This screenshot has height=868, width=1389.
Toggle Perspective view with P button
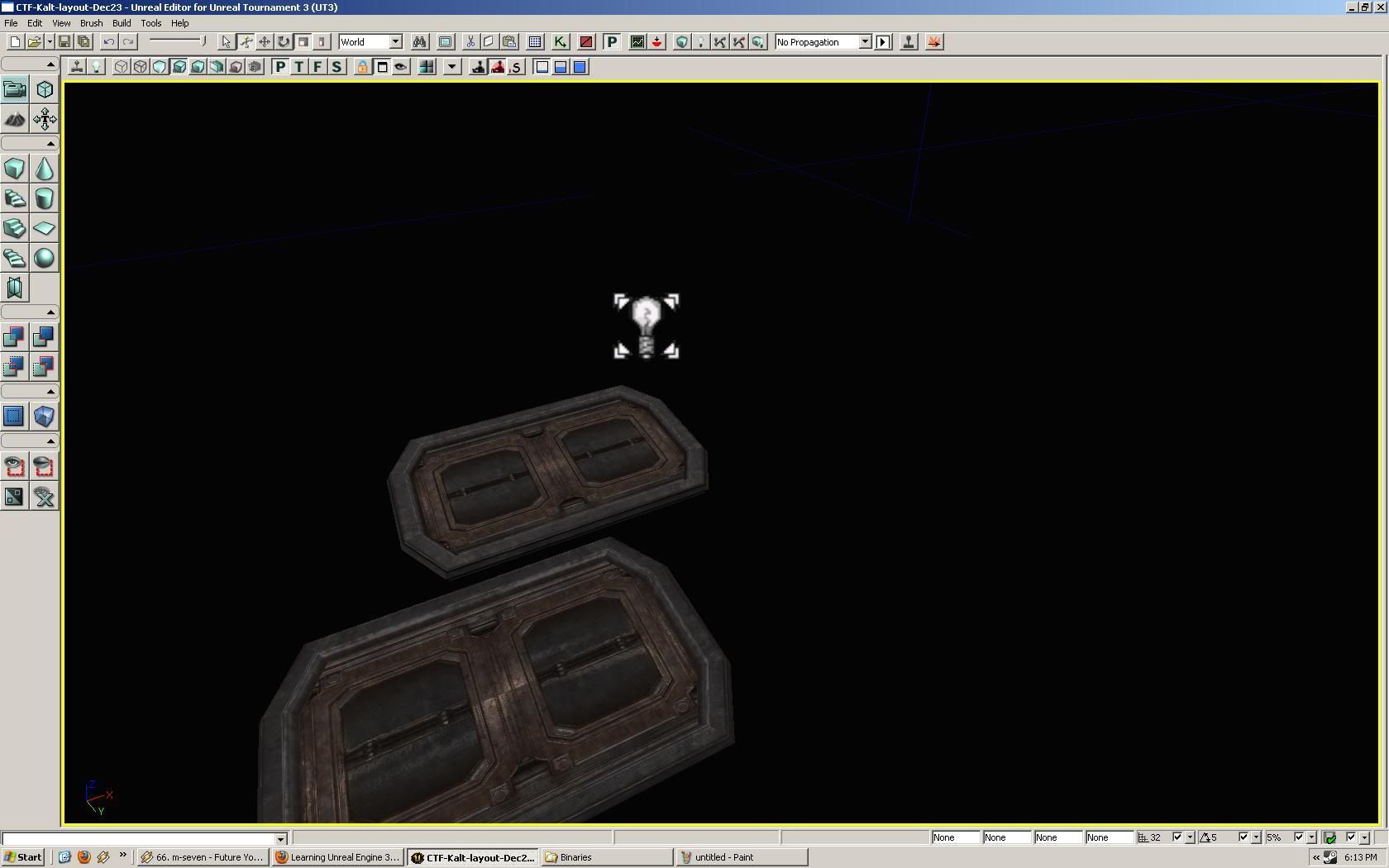point(280,67)
